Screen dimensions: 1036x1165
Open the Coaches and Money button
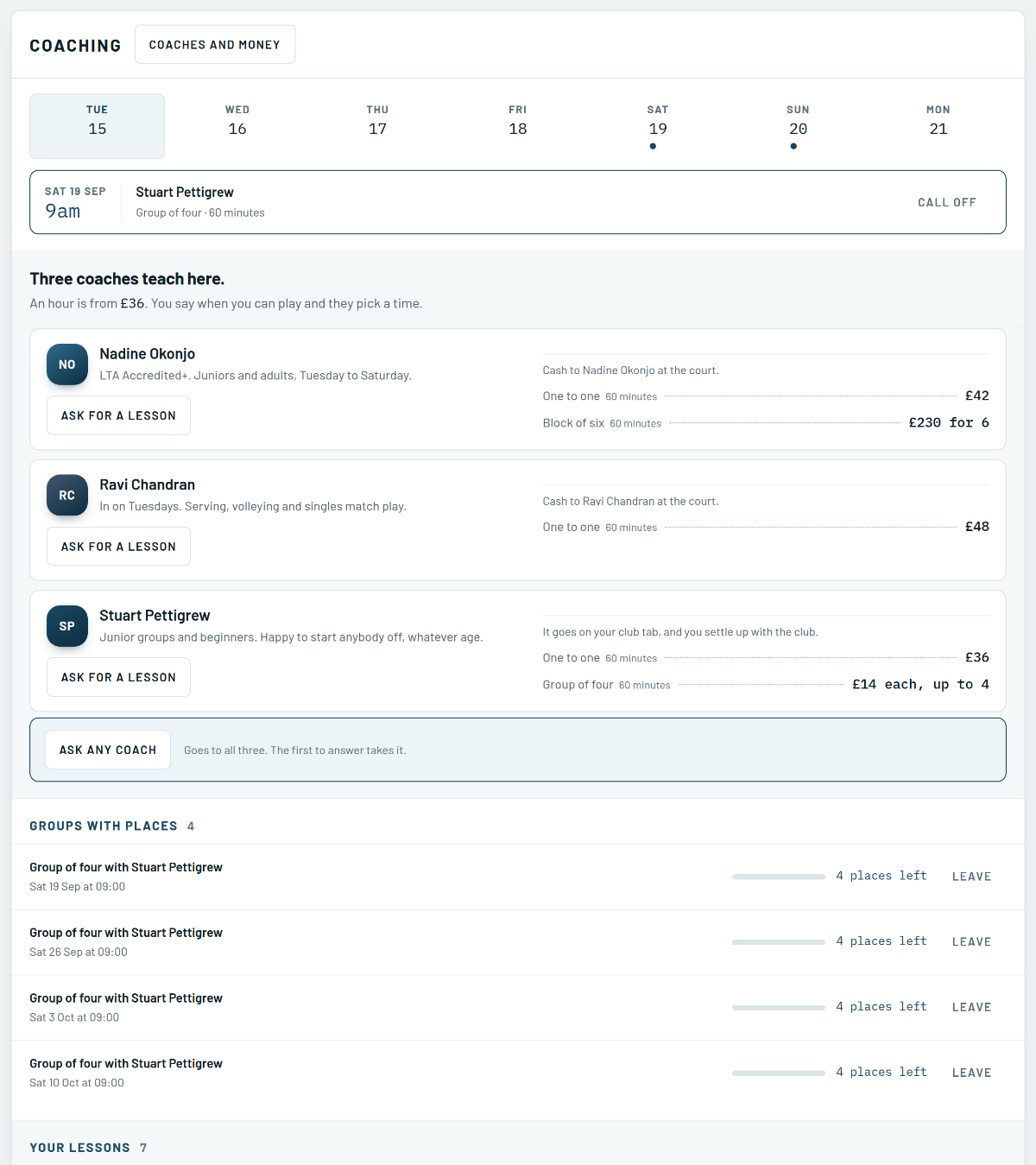[215, 44]
